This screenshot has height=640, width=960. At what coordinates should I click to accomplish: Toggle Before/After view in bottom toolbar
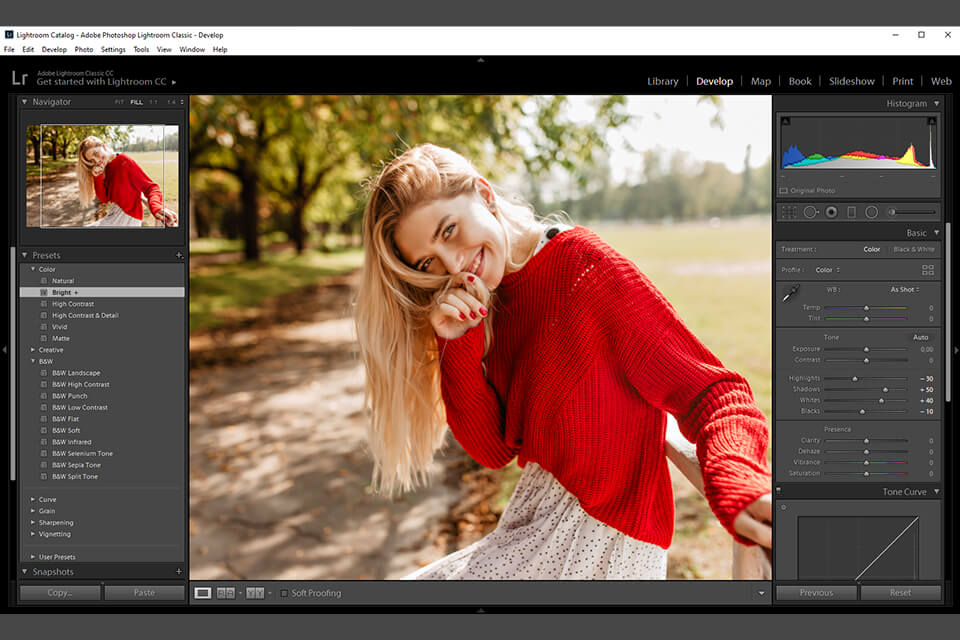[253, 592]
